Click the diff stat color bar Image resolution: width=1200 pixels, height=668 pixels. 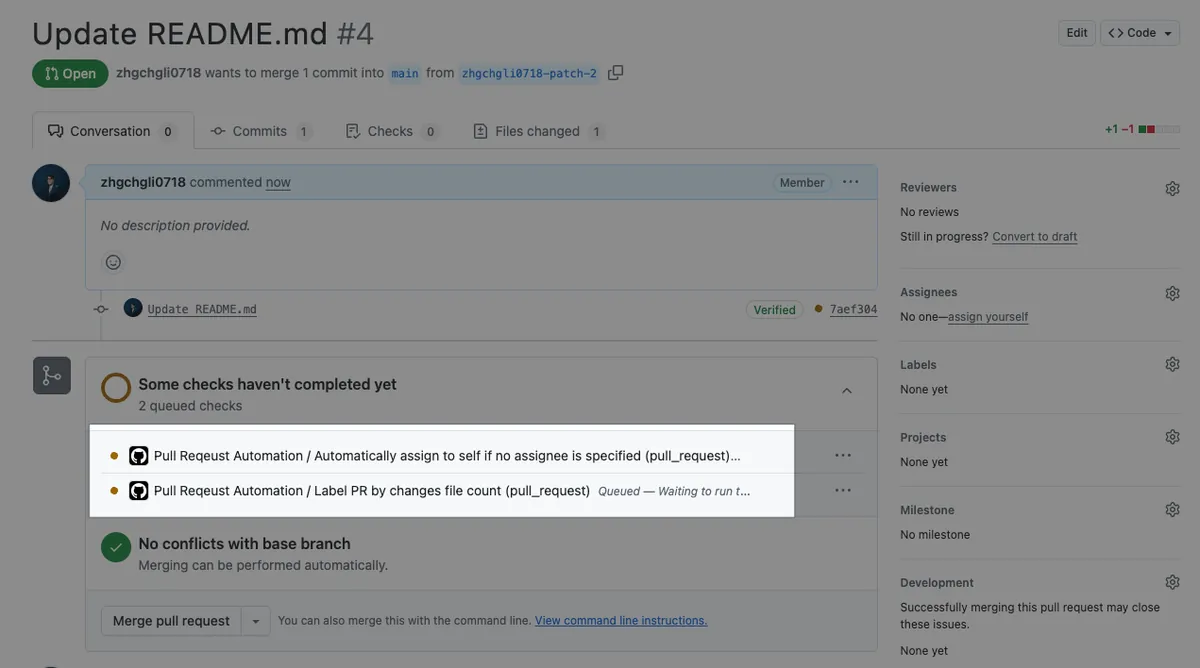tap(1146, 130)
